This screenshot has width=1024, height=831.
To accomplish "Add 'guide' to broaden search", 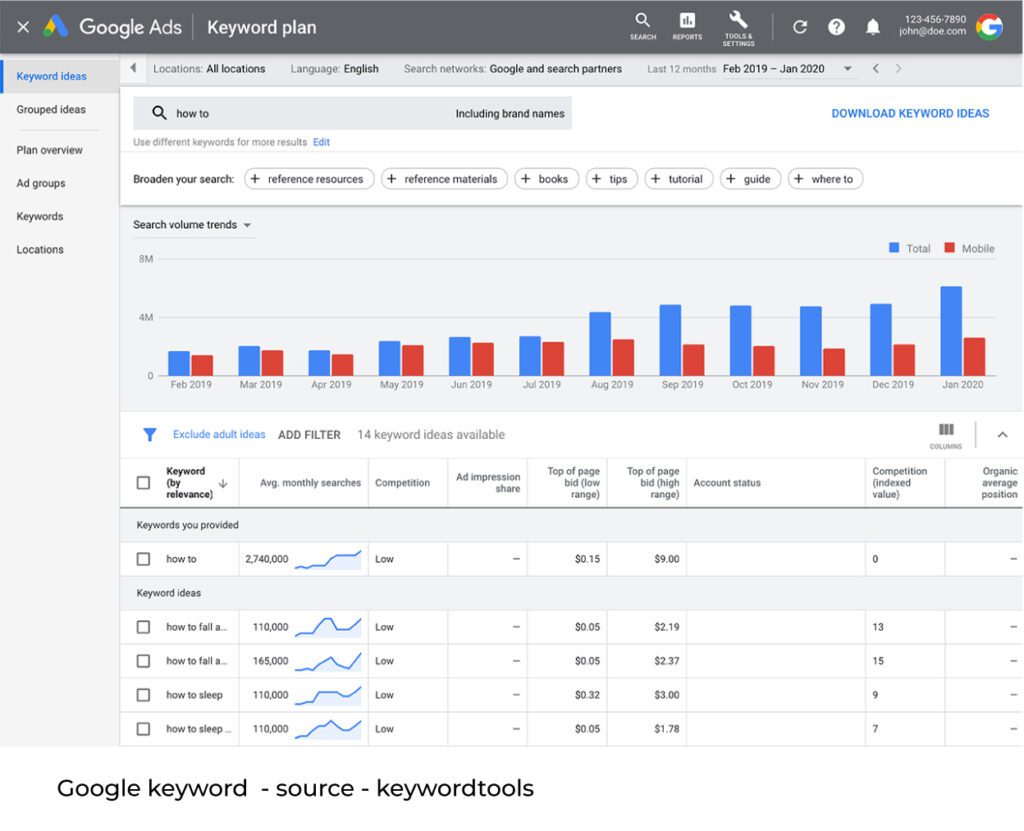I will coord(750,179).
